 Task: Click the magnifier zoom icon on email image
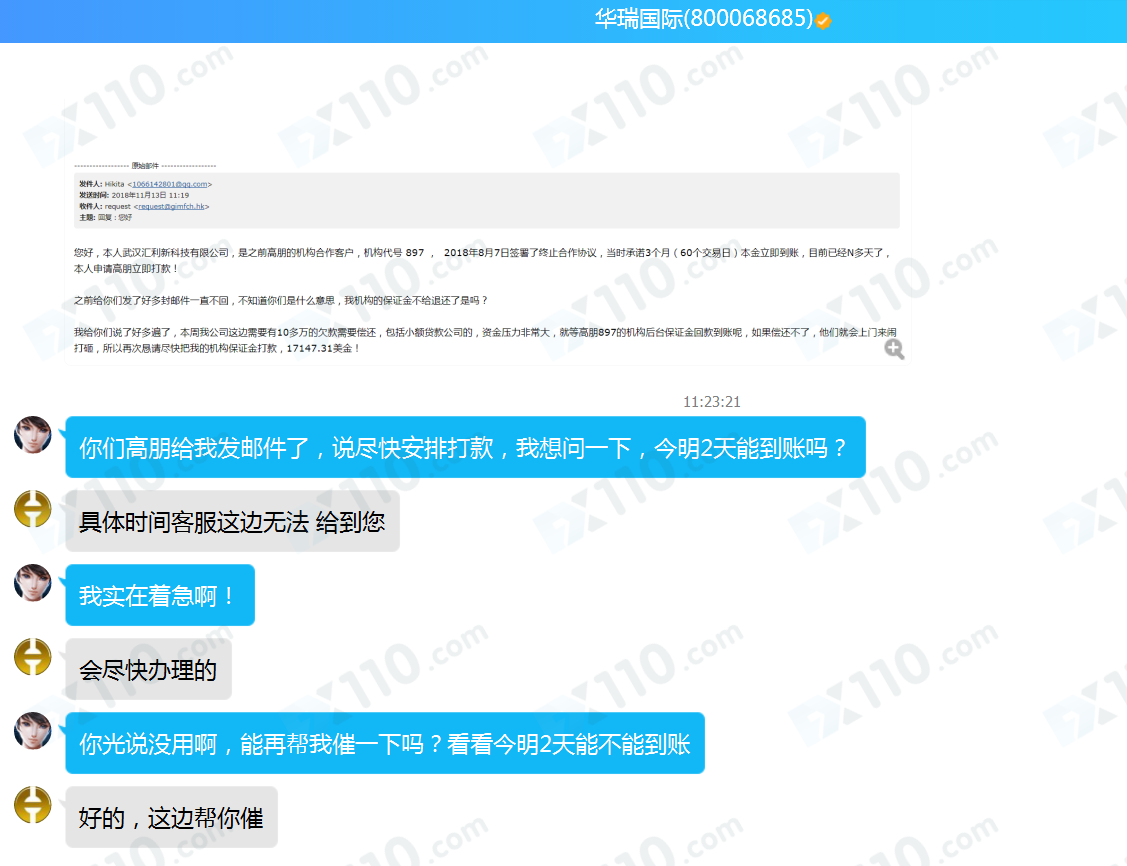click(x=894, y=349)
